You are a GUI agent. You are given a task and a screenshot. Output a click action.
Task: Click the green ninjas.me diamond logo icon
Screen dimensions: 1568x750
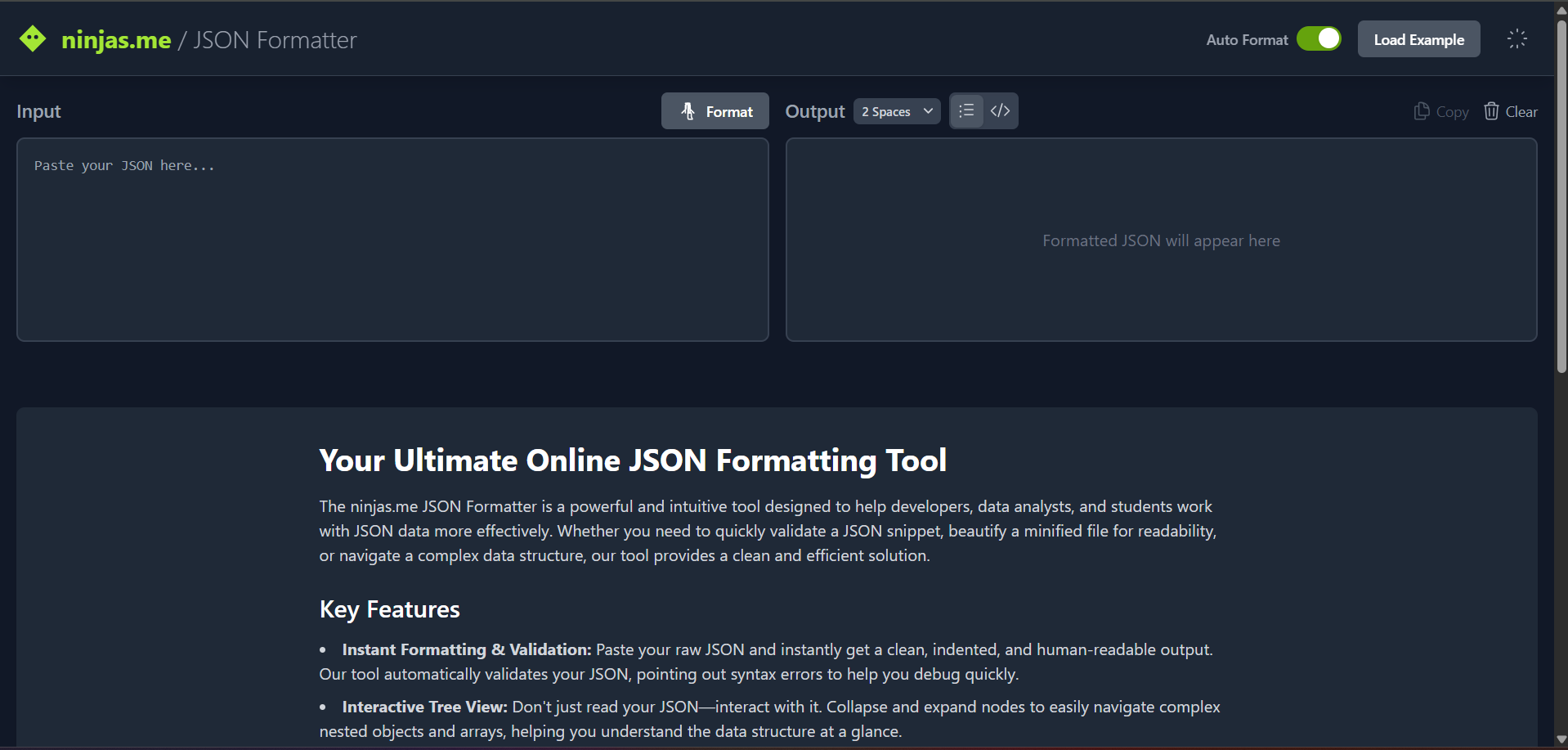(33, 38)
